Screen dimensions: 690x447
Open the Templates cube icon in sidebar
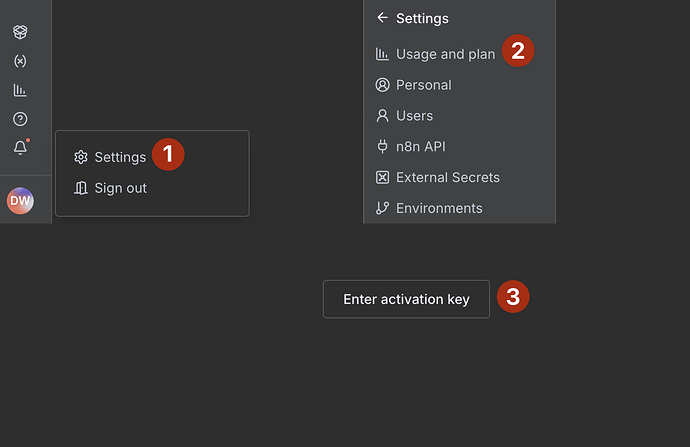coord(20,32)
